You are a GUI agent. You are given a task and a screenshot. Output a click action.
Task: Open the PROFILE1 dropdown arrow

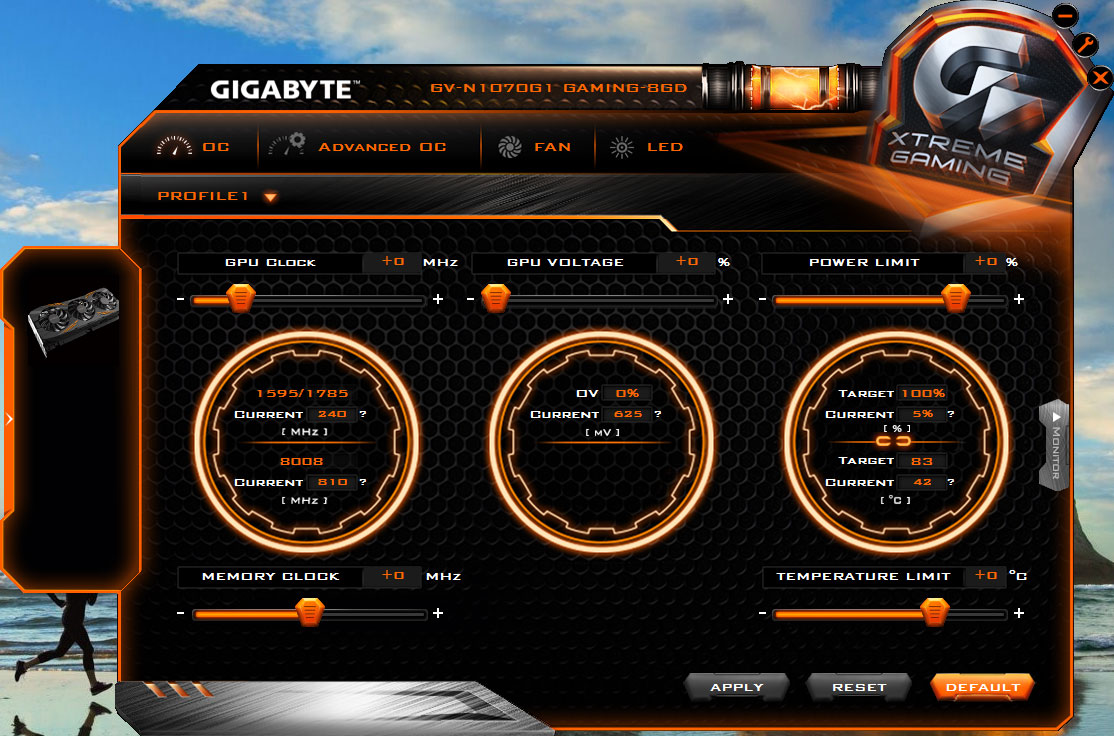pyautogui.click(x=270, y=197)
